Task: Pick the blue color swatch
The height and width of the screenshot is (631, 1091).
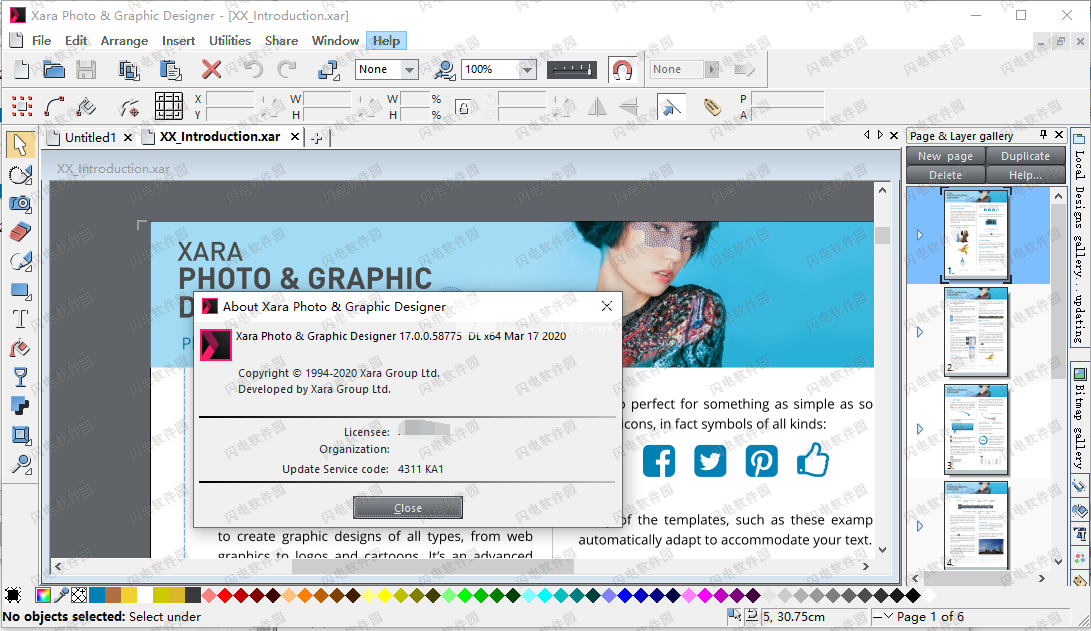Action: tap(625, 595)
